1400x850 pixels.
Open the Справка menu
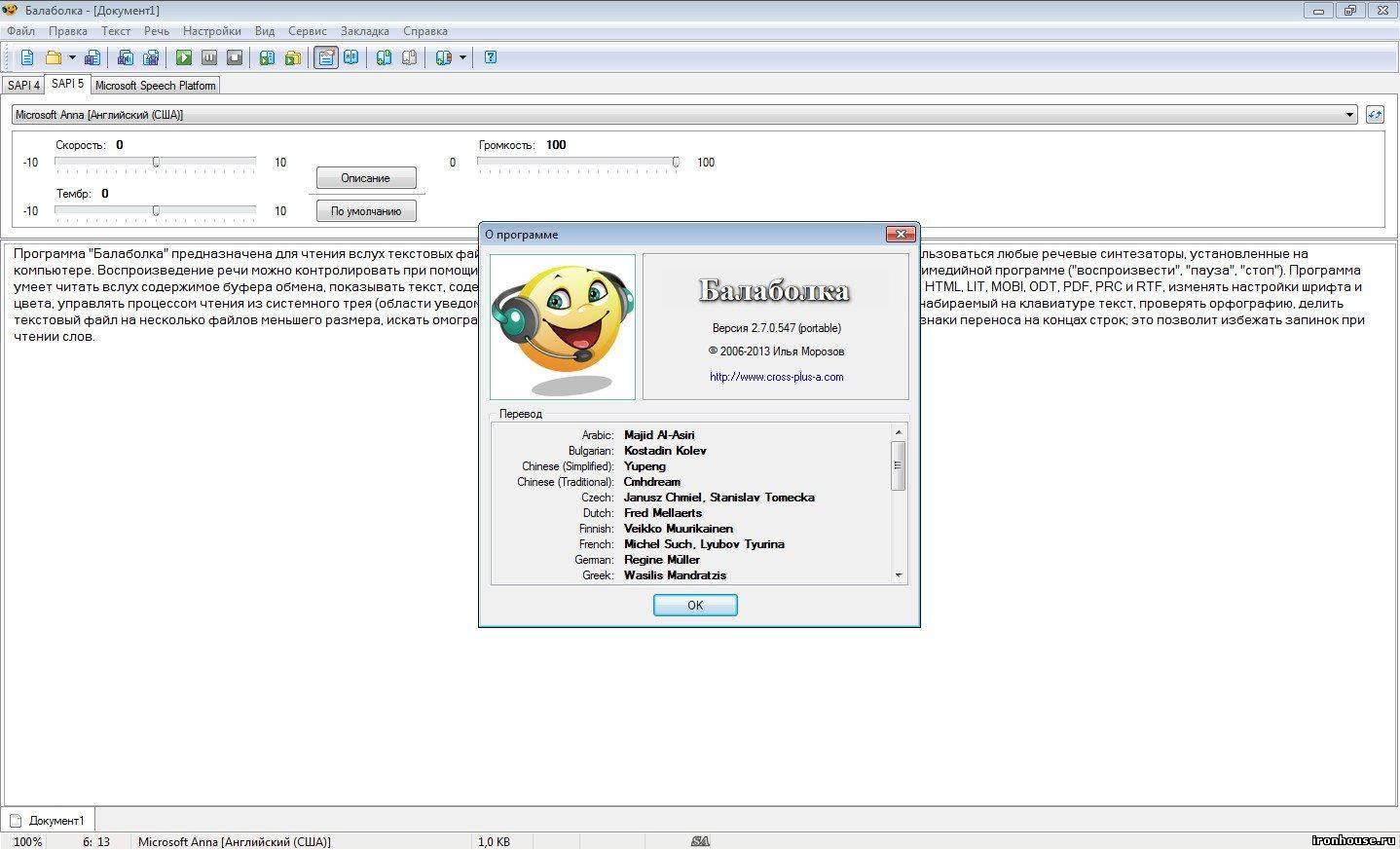(x=425, y=31)
